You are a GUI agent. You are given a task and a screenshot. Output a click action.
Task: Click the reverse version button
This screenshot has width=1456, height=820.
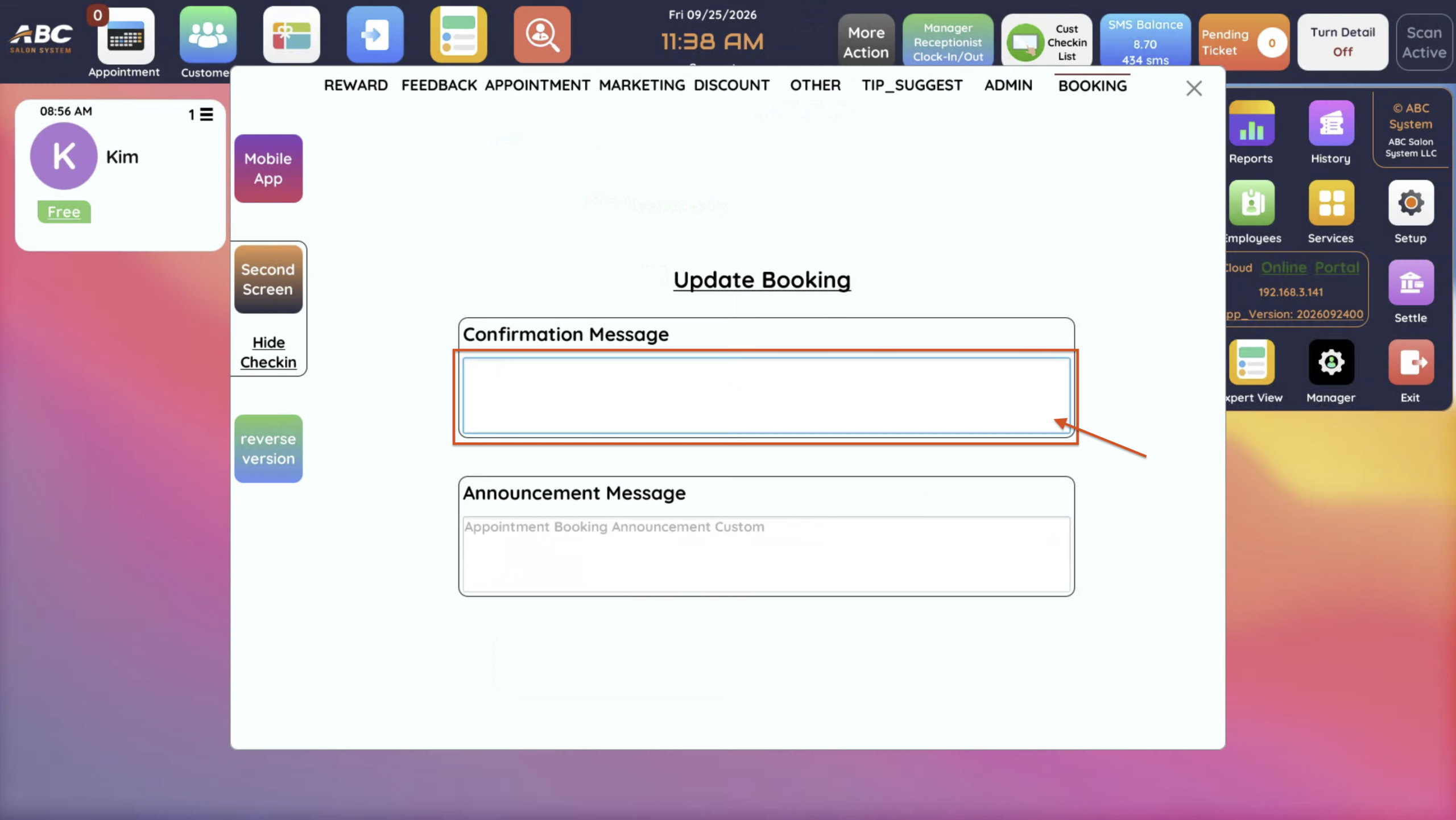click(x=268, y=449)
